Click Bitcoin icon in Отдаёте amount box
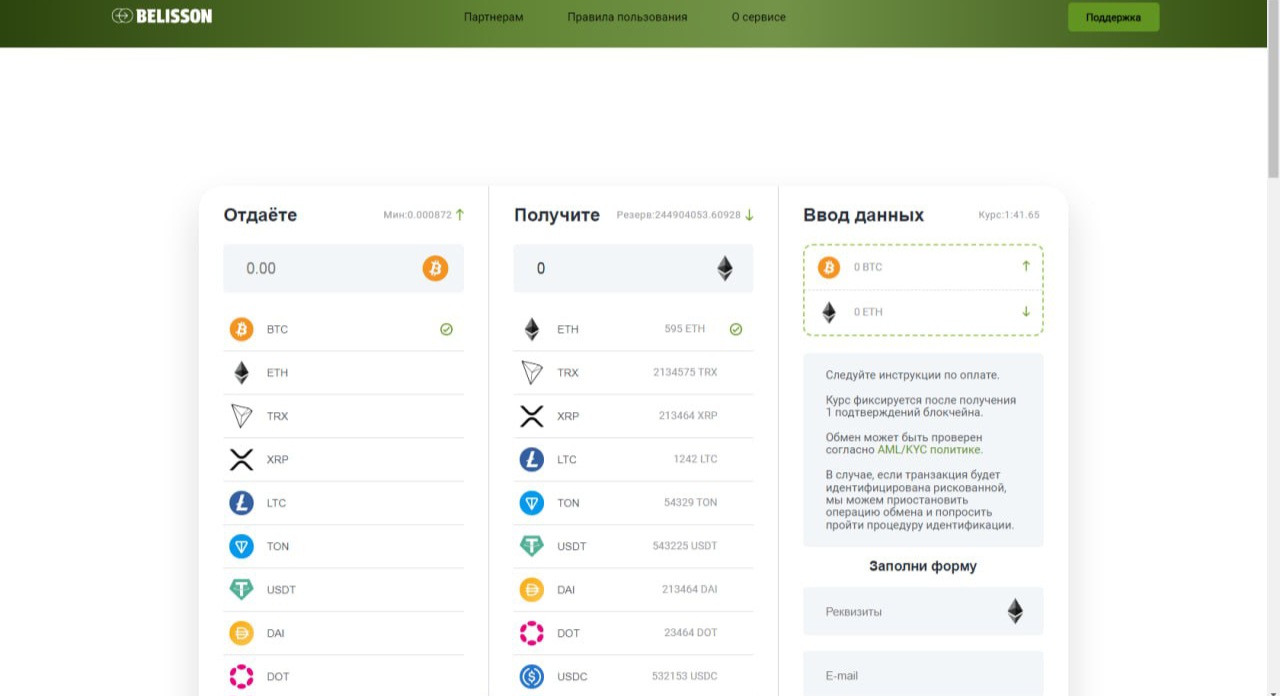Viewport: 1280px width, 696px height. pos(435,268)
